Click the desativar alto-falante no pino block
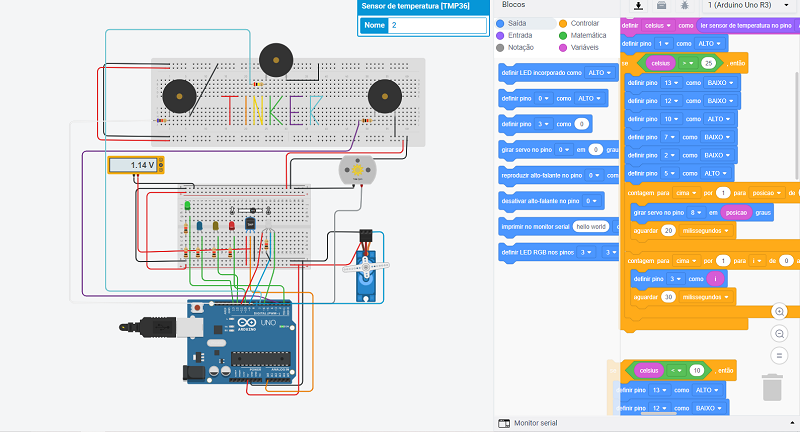This screenshot has width=800, height=432. pyautogui.click(x=551, y=201)
